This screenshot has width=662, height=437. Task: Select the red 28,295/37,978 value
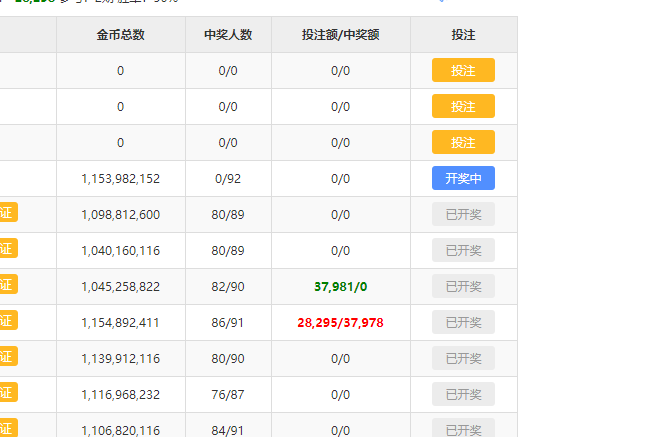click(340, 323)
